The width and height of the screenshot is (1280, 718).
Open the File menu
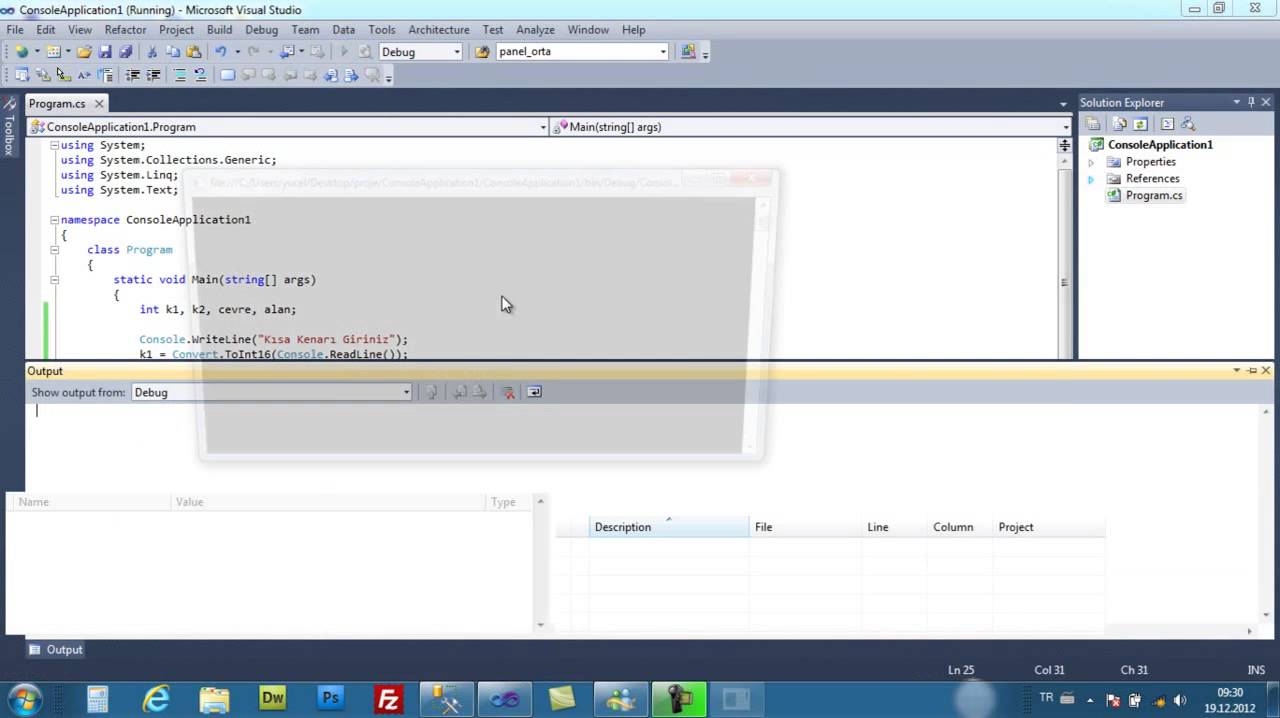pos(15,30)
